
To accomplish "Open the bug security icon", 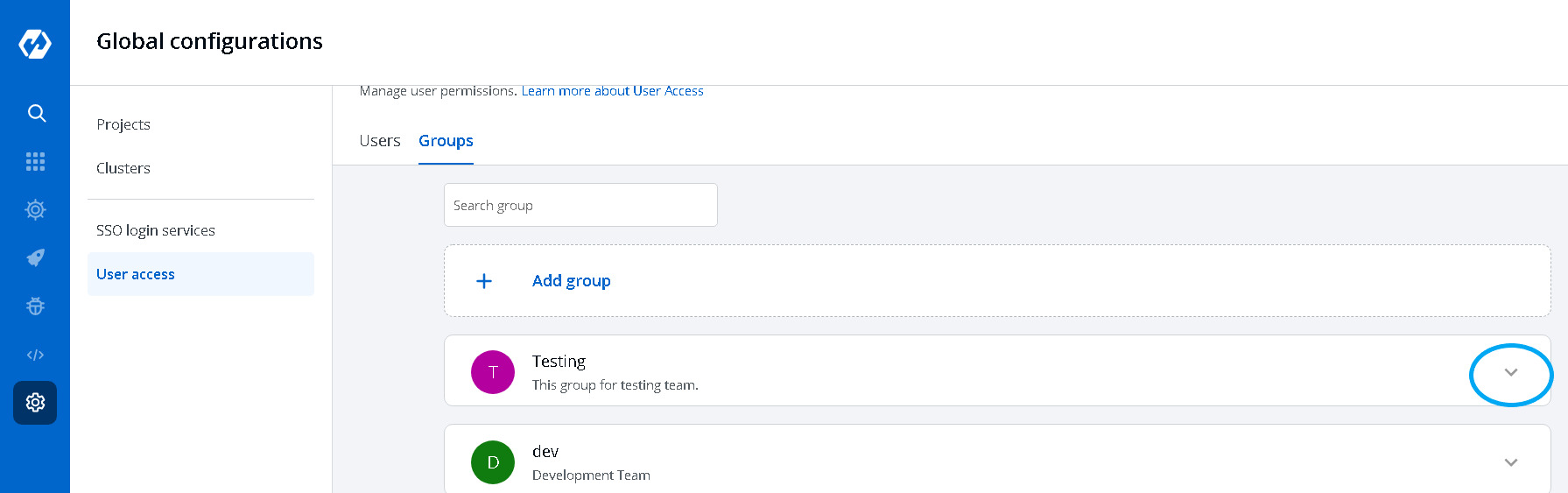I will [x=36, y=306].
